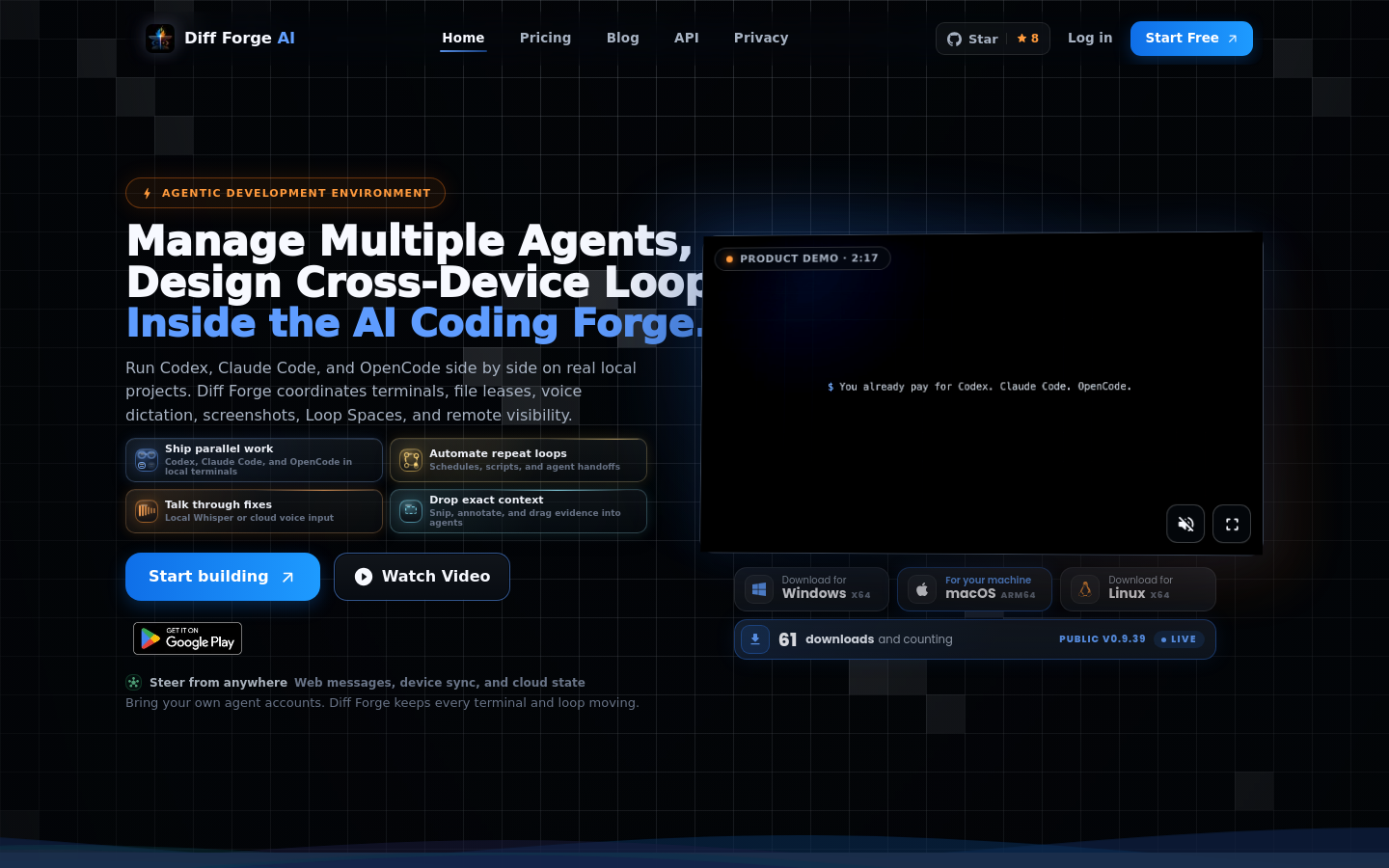The height and width of the screenshot is (868, 1389).
Task: Click the arrow icon in Start building
Action: (x=287, y=577)
